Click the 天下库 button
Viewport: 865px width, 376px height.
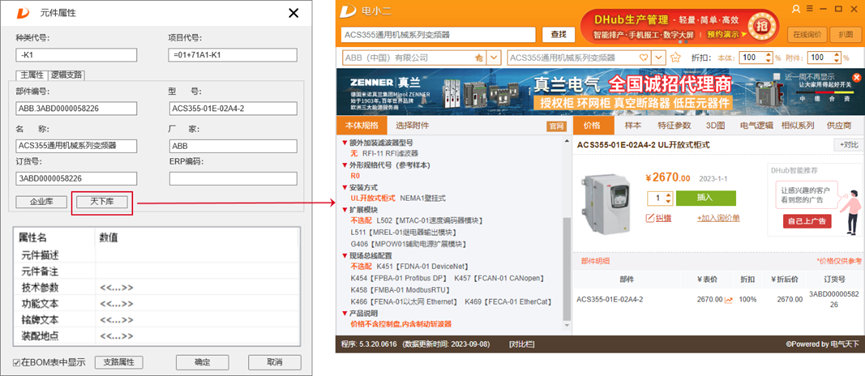pos(102,202)
